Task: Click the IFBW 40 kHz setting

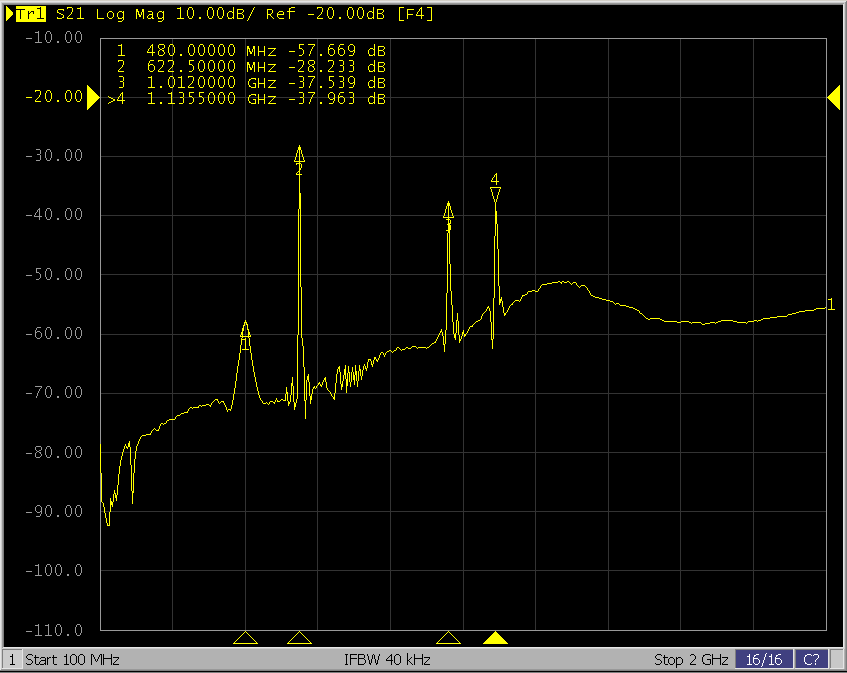Action: (387, 660)
